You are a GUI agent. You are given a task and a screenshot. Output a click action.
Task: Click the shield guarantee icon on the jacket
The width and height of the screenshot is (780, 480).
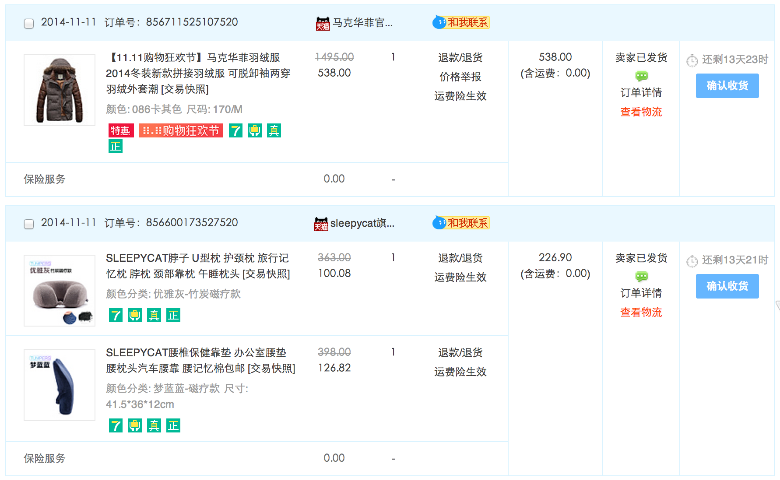(255, 130)
